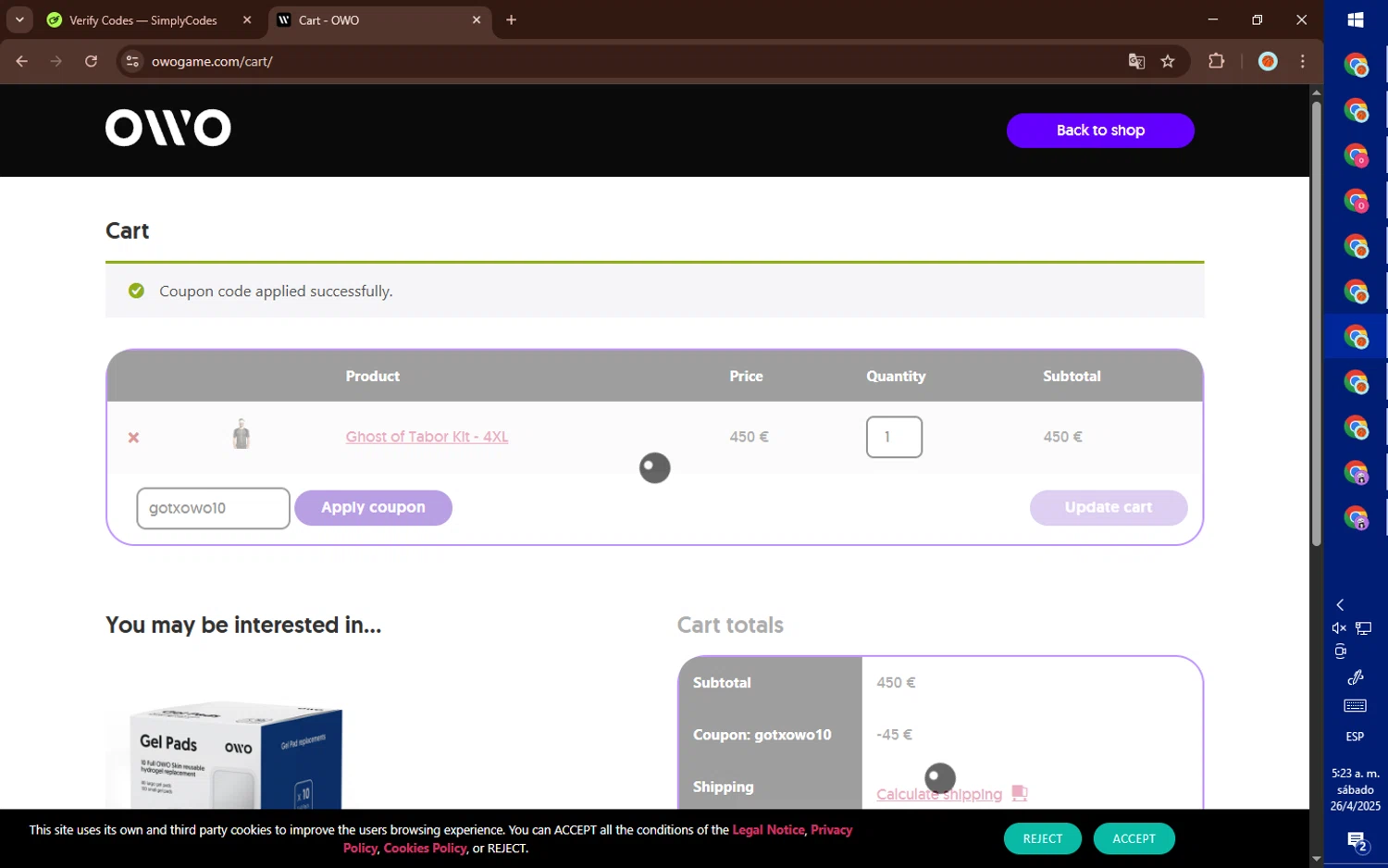1388x868 pixels.
Task: Go back to the previous page
Action: [x=22, y=61]
